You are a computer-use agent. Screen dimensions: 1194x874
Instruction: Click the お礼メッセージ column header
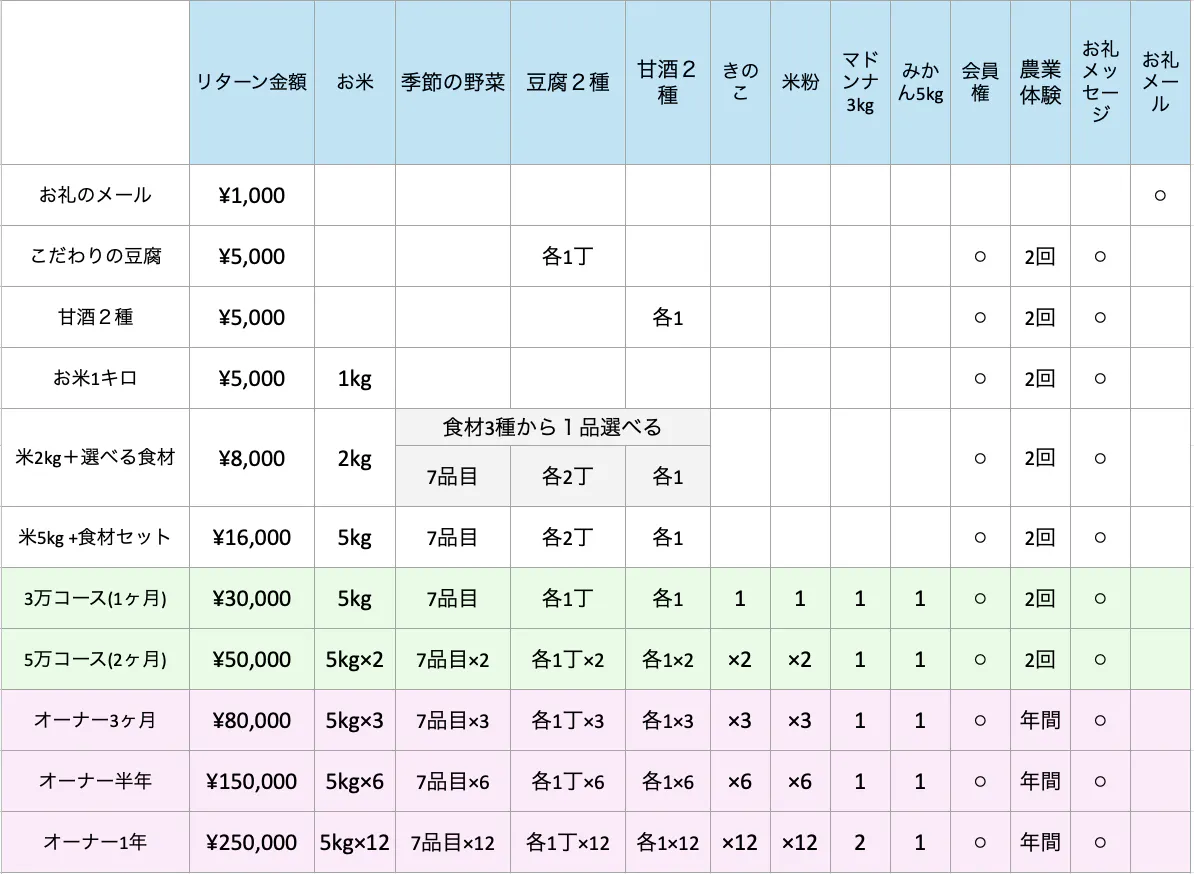pos(1100,83)
